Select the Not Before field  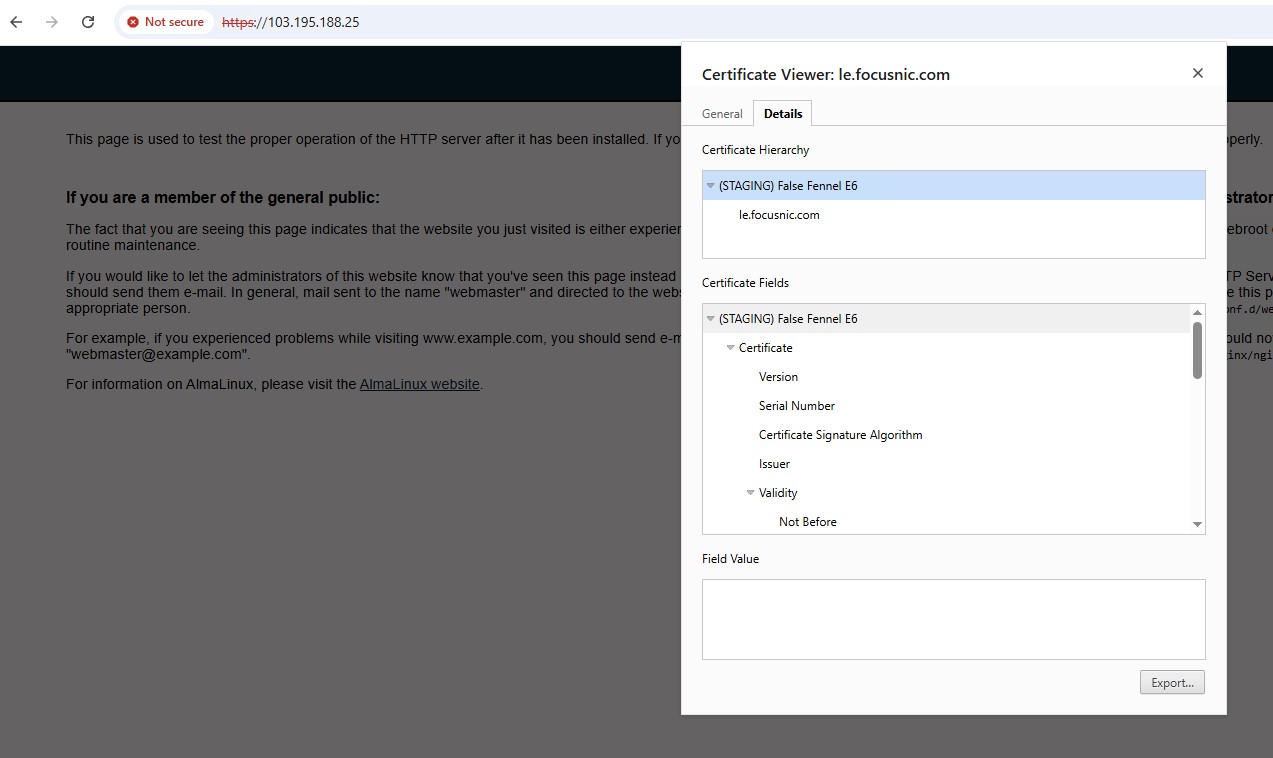(x=807, y=522)
